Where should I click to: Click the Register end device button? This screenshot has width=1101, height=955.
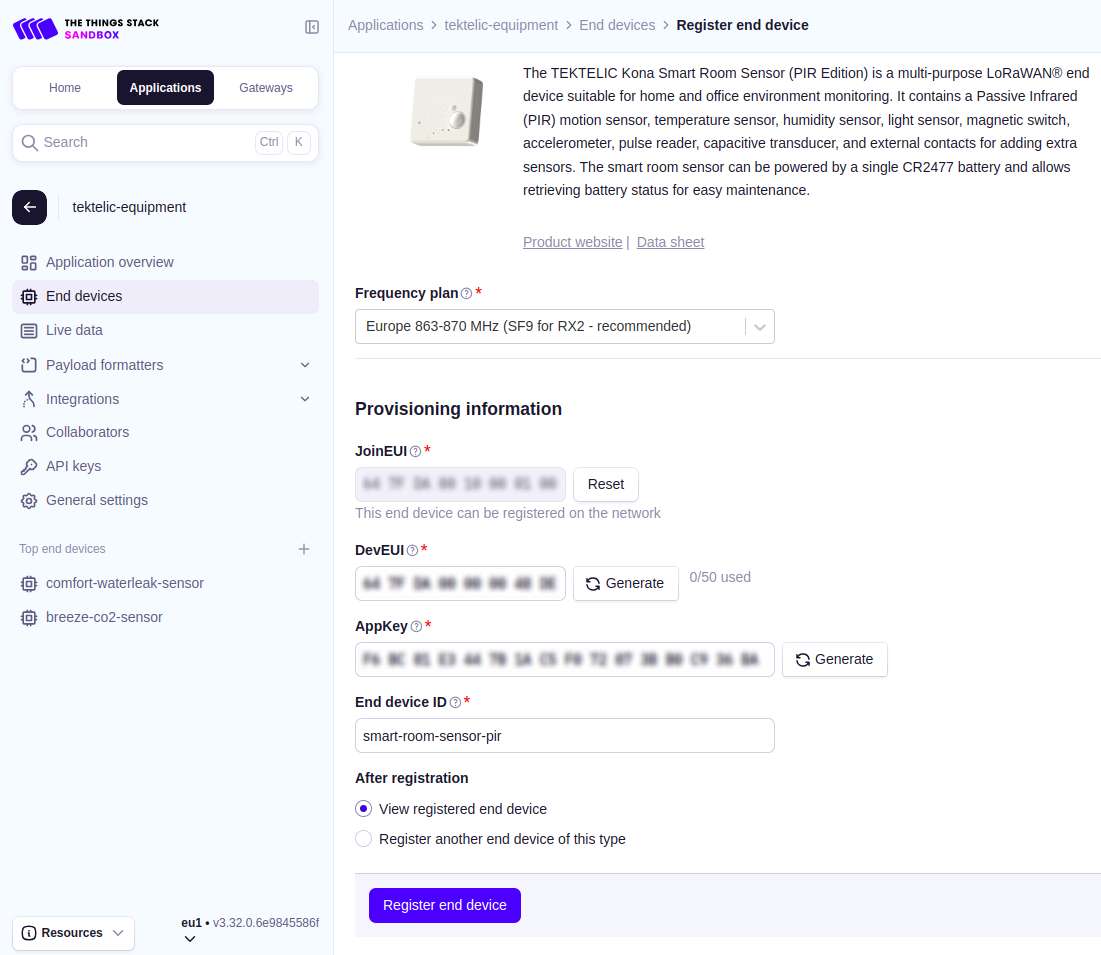(445, 905)
